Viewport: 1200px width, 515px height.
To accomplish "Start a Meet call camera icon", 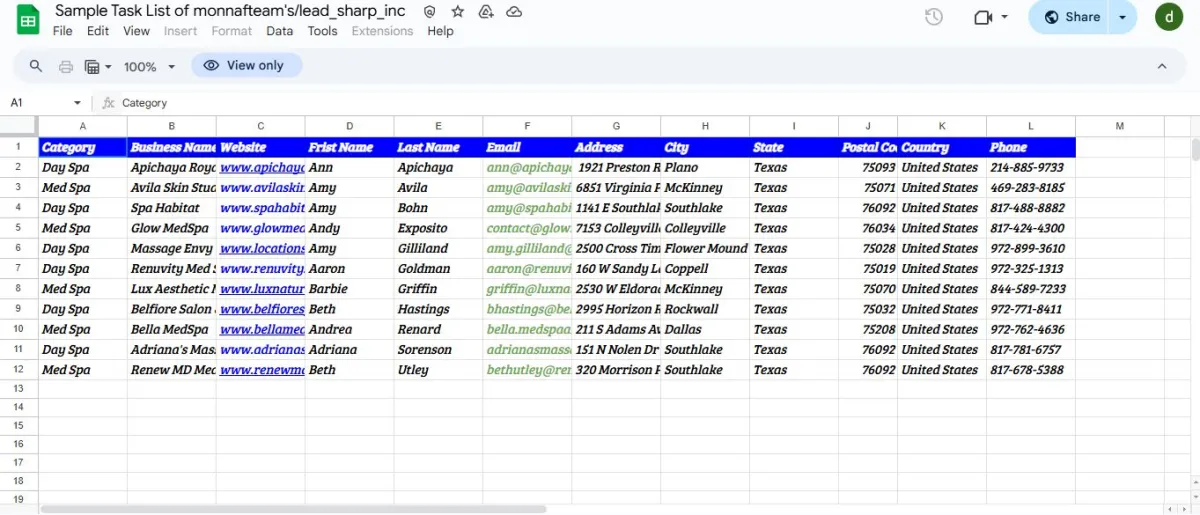I will (x=983, y=17).
